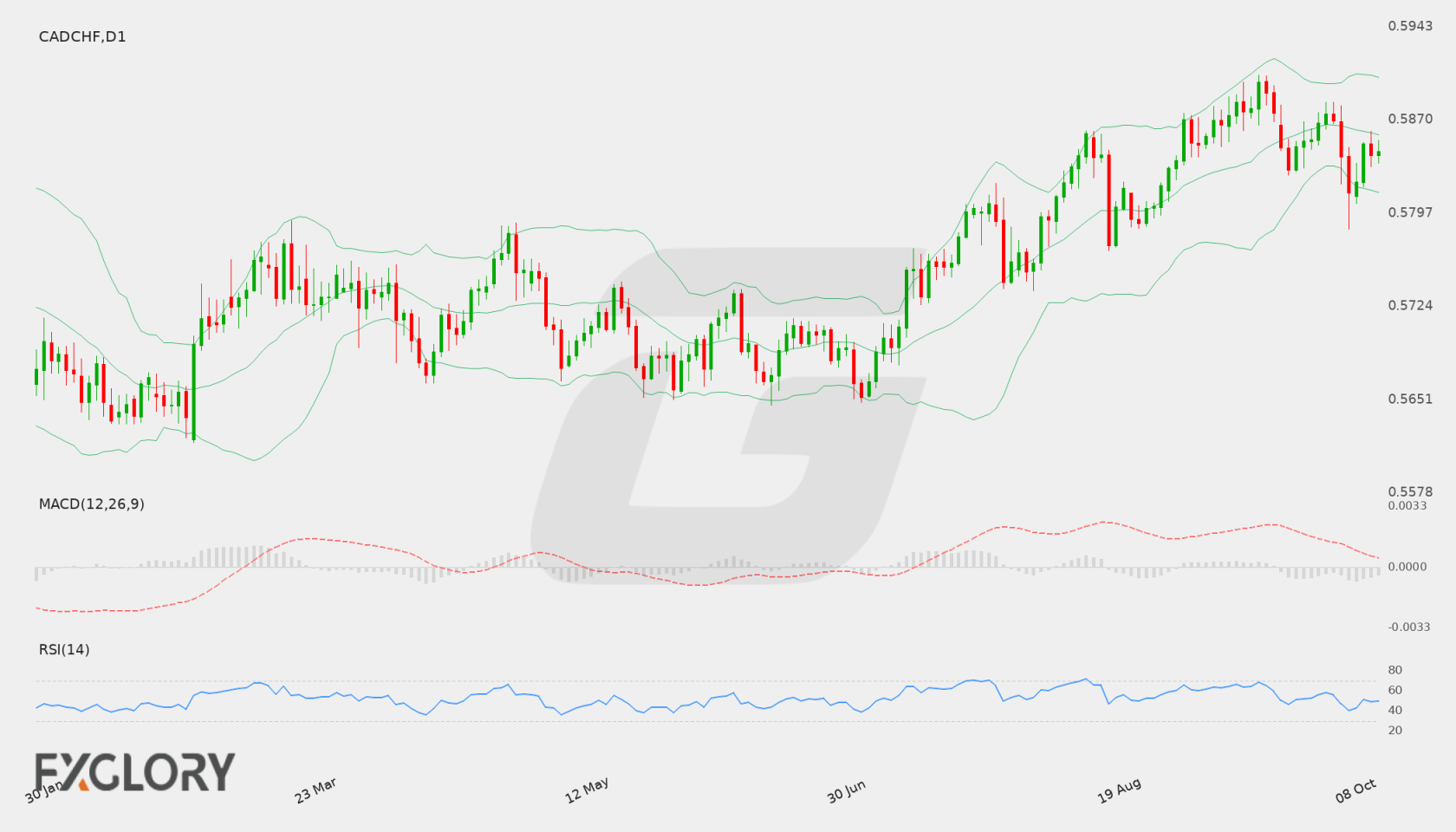Viewport: 1456px width, 832px height.
Task: Select the RSI(14) indicator label
Action: [64, 649]
